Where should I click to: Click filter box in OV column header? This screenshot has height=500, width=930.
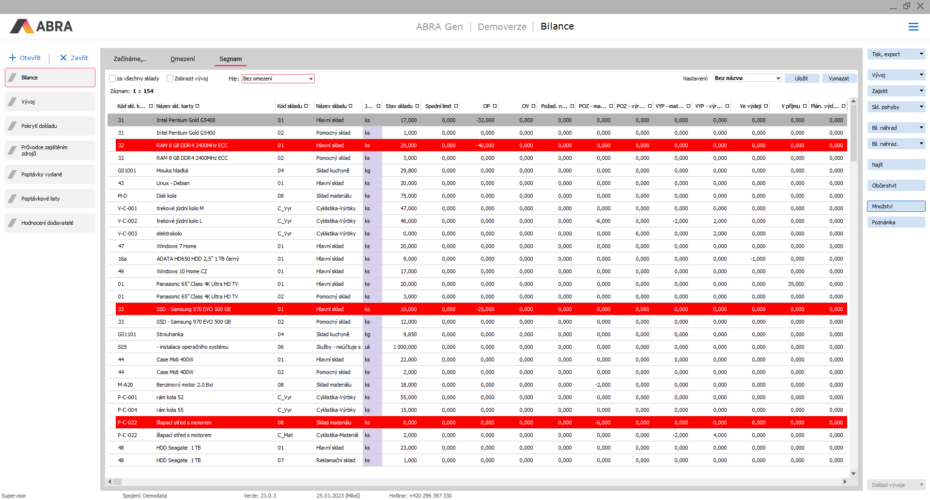pyautogui.click(x=533, y=106)
